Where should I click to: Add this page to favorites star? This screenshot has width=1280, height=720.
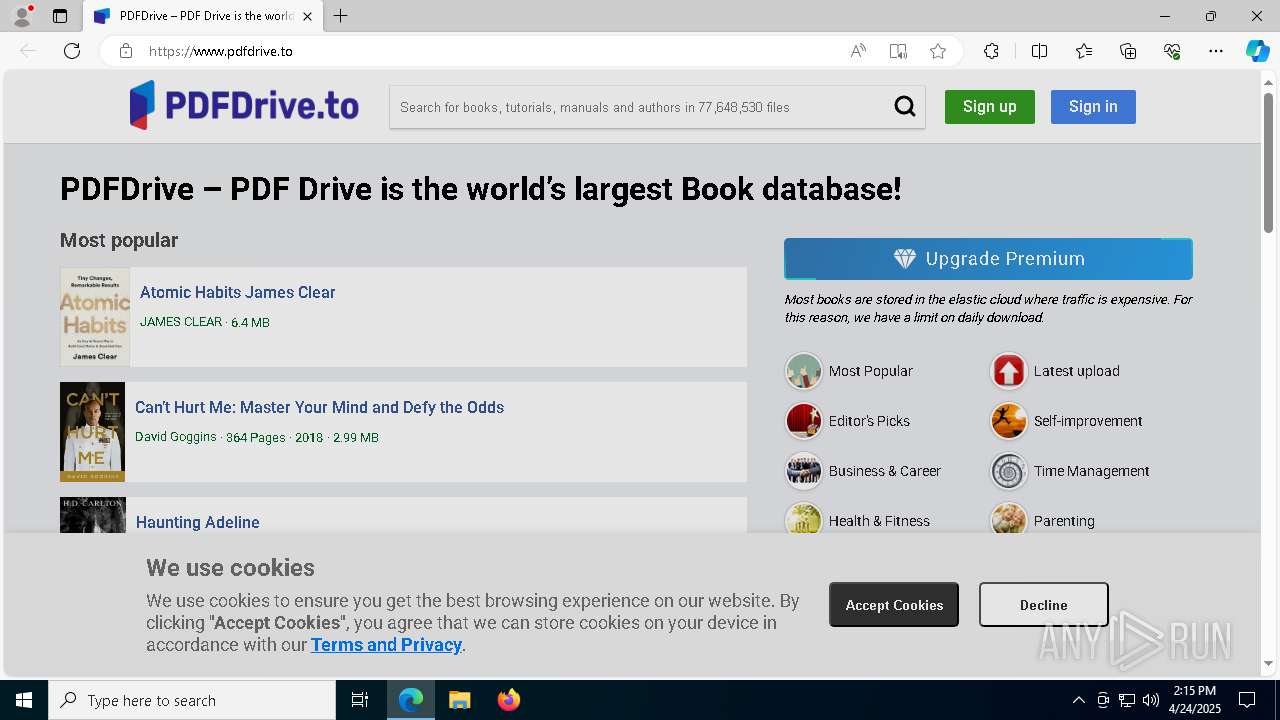(938, 51)
